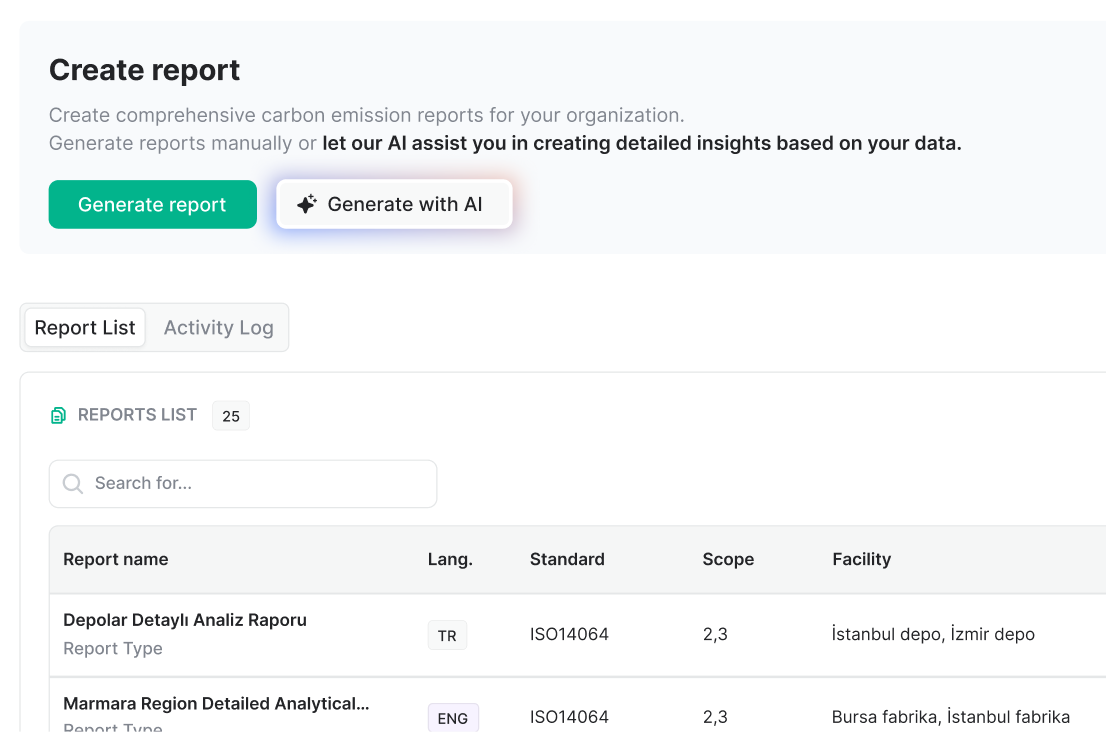Click scope 2,3 in the Depolar row

coord(715,634)
